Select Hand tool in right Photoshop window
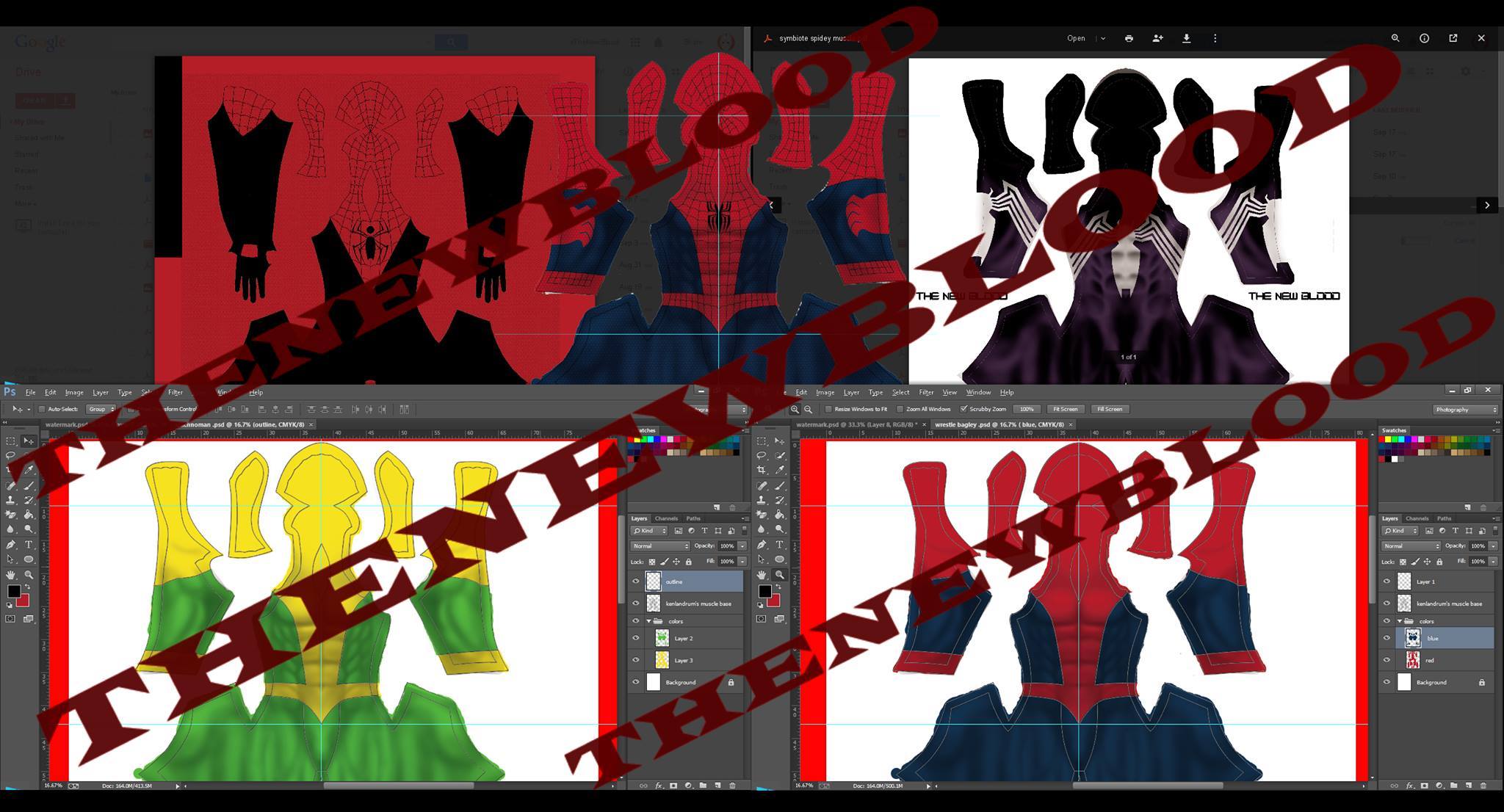 (761, 575)
